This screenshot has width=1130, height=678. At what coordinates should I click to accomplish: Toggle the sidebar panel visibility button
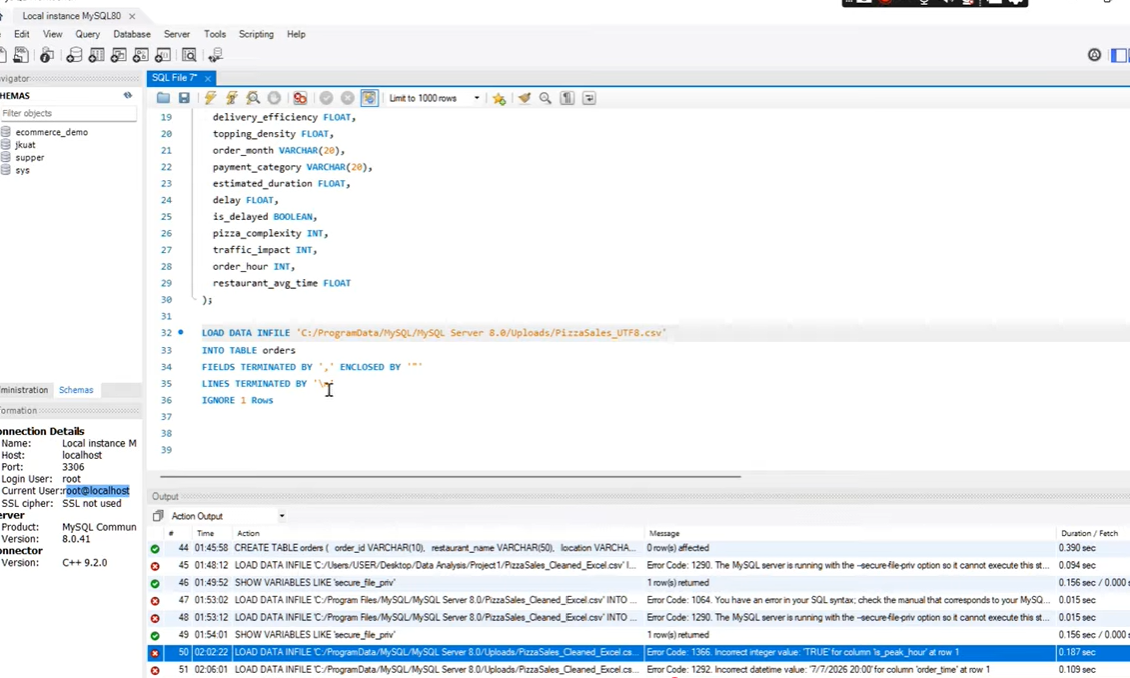click(1119, 55)
